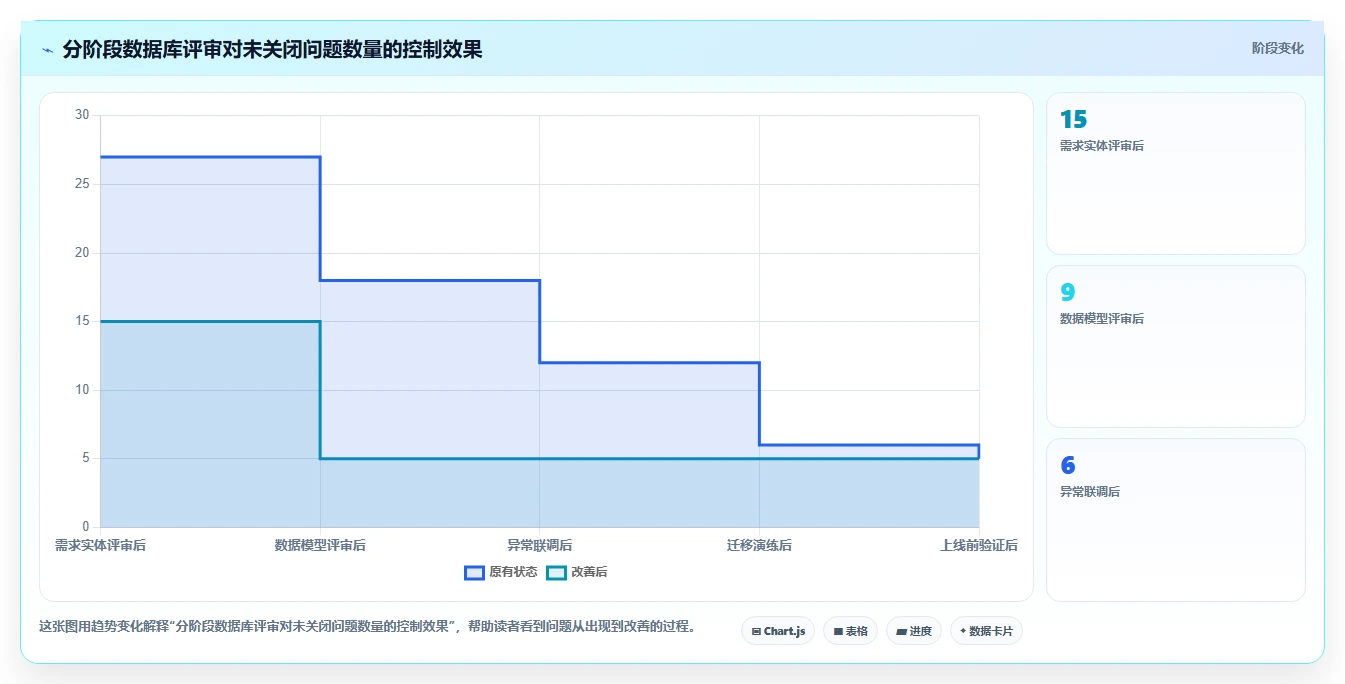The width and height of the screenshot is (1345, 684).
Task: Click the y-axis value 25
Action: tap(82, 184)
